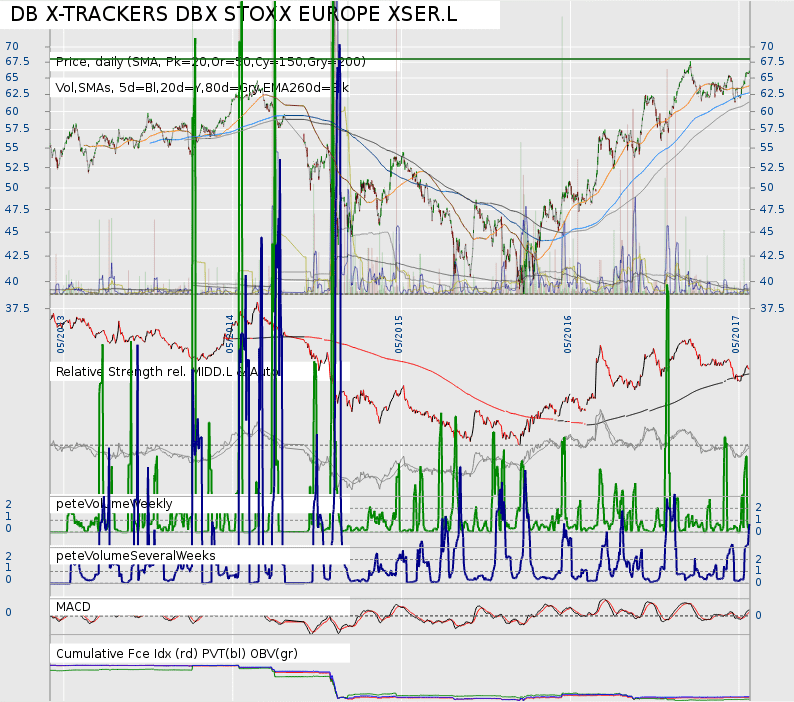The width and height of the screenshot is (794, 702).
Task: Click the 05/2016 date axis marker
Action: [x=567, y=334]
